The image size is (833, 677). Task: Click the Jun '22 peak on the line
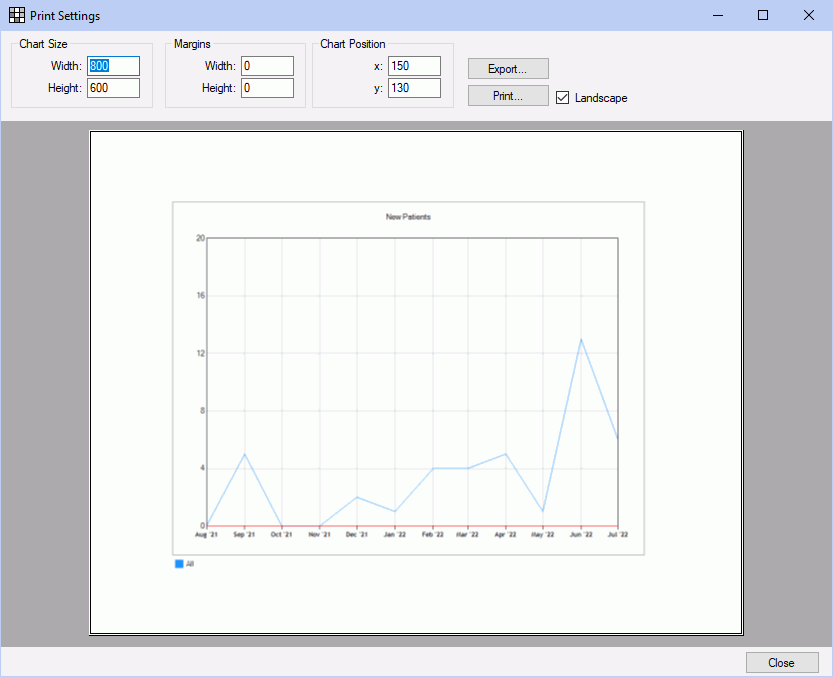click(x=581, y=339)
